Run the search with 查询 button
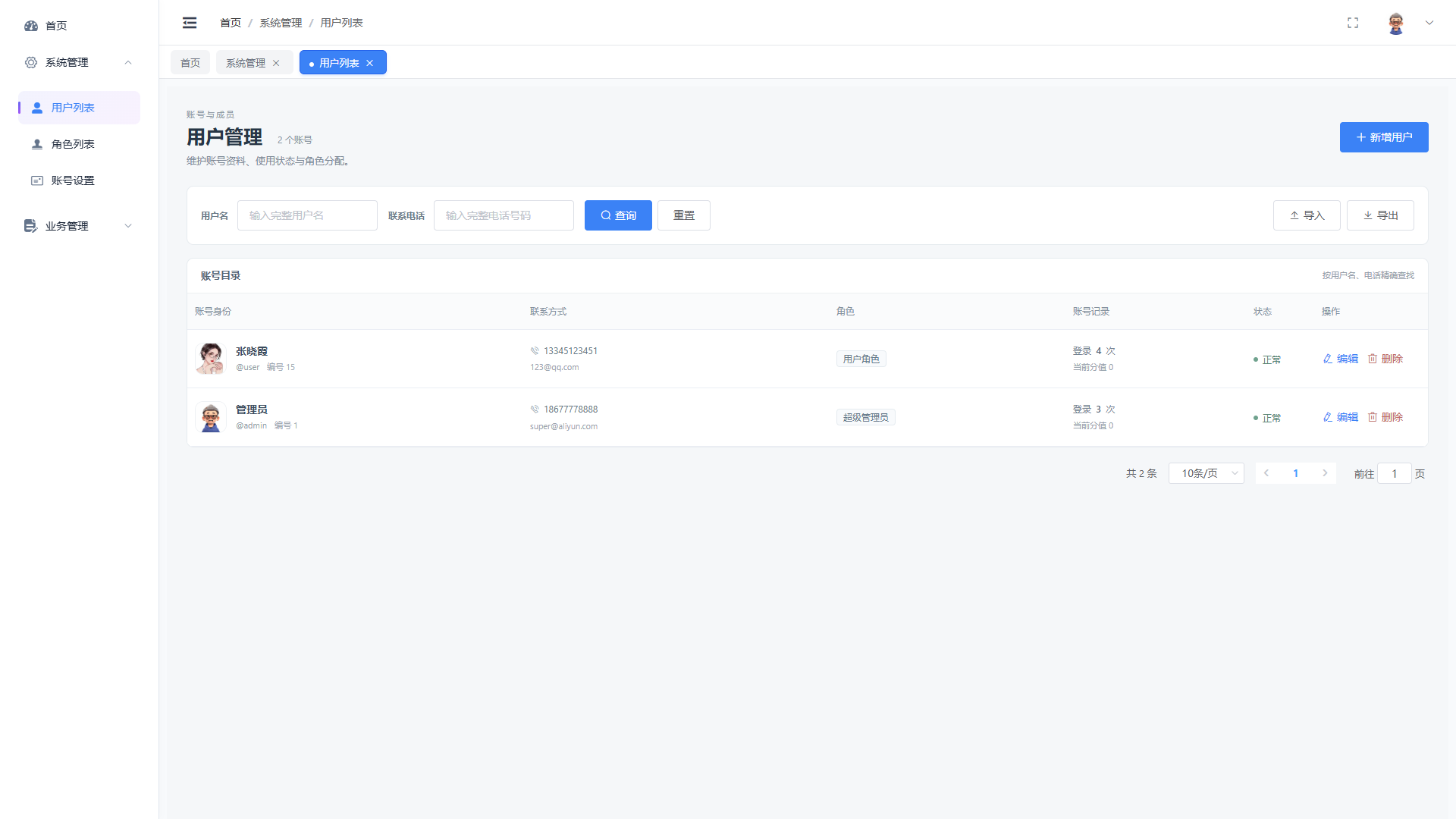Viewport: 1456px width, 819px height. point(618,215)
